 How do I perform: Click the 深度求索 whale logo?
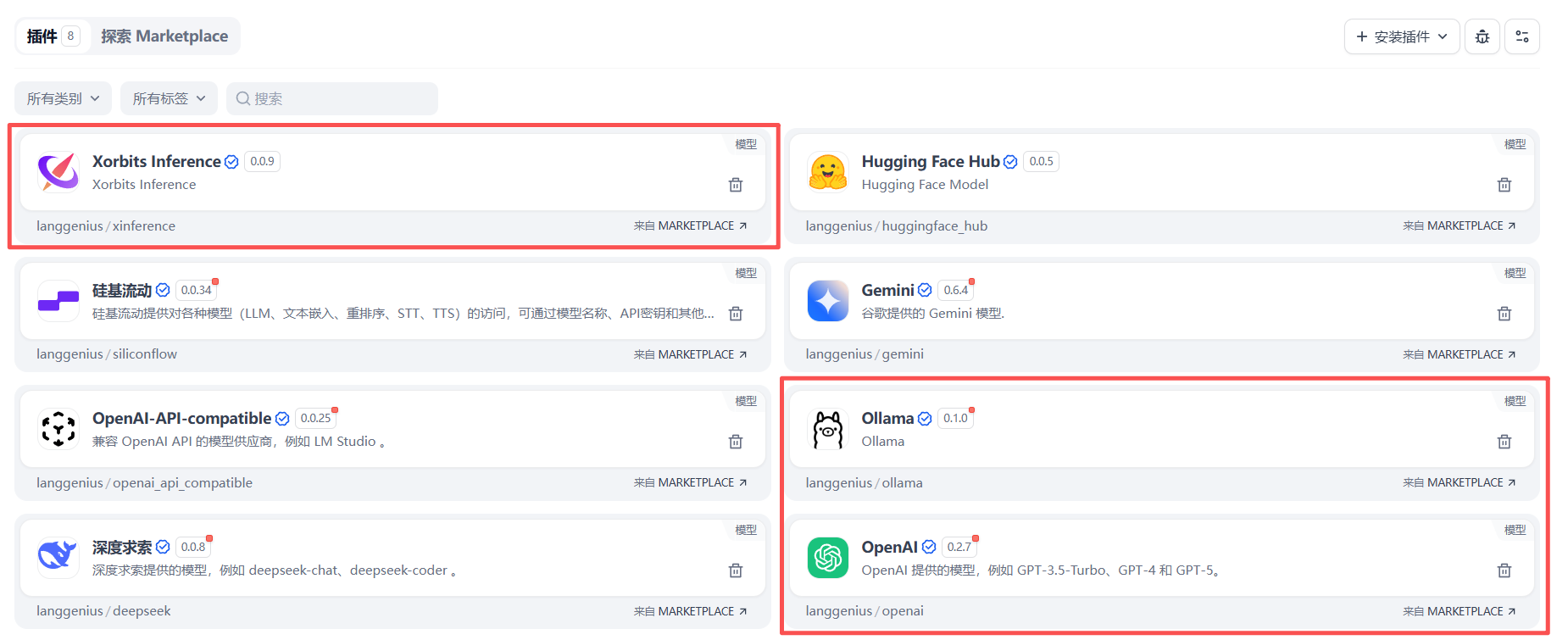pos(58,558)
